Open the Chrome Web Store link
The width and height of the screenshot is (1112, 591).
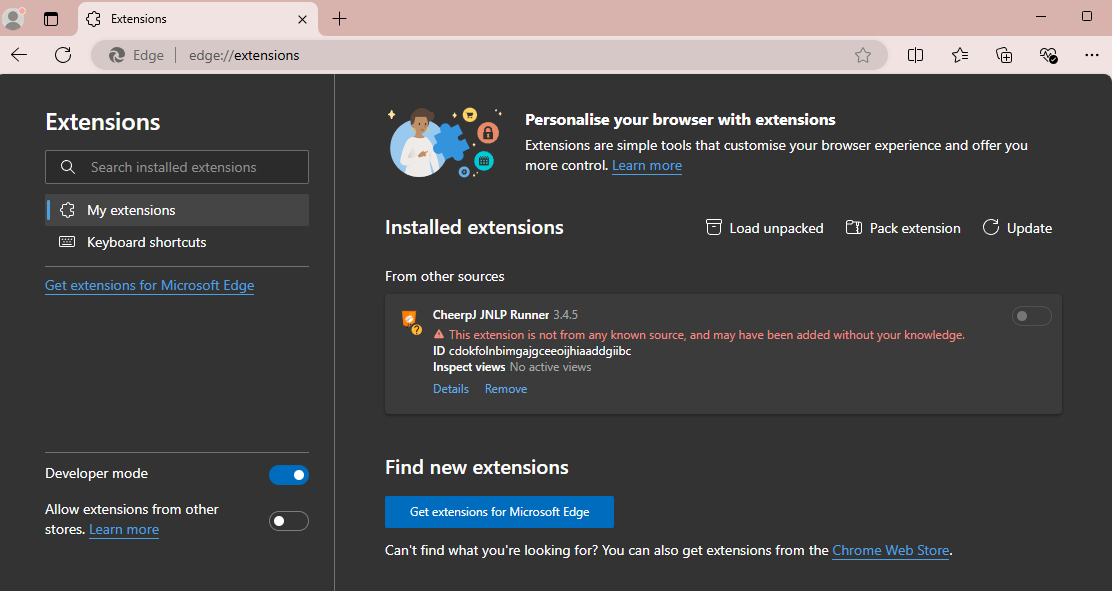tap(890, 550)
